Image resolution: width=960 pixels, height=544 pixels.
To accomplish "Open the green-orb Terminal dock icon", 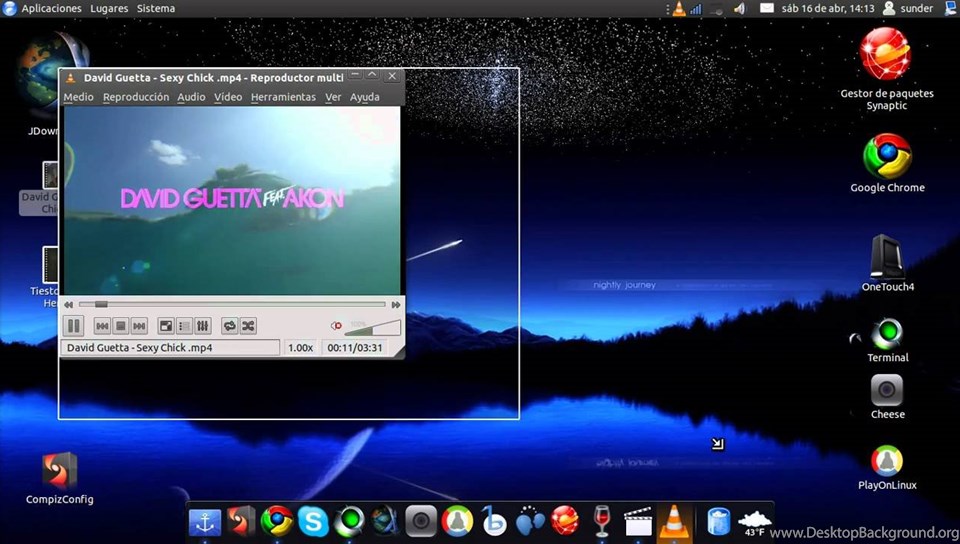I will tap(349, 521).
